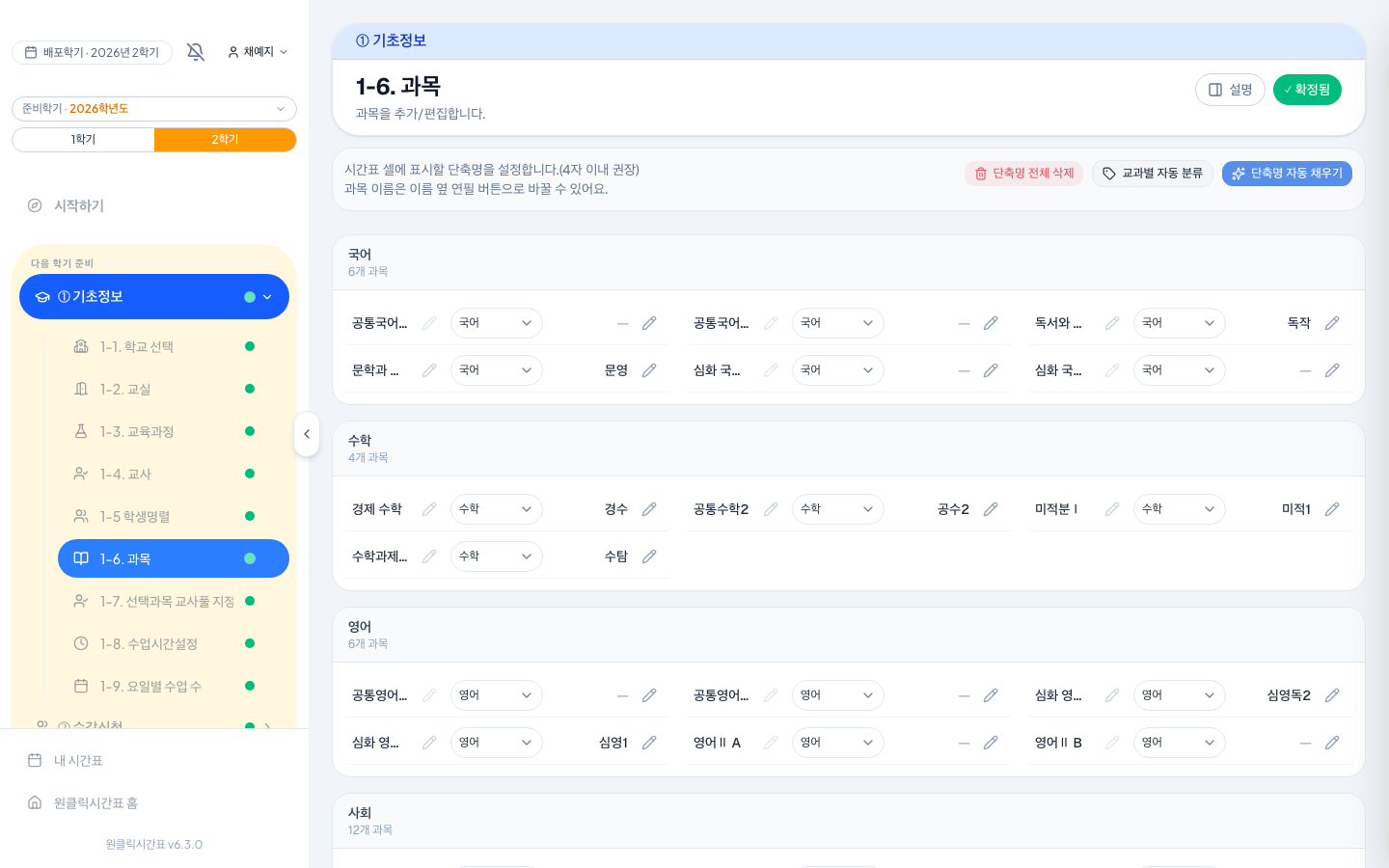Click the pencil icon beside short name 심영독2
Screen dimensions: 1389x868
click(1332, 695)
